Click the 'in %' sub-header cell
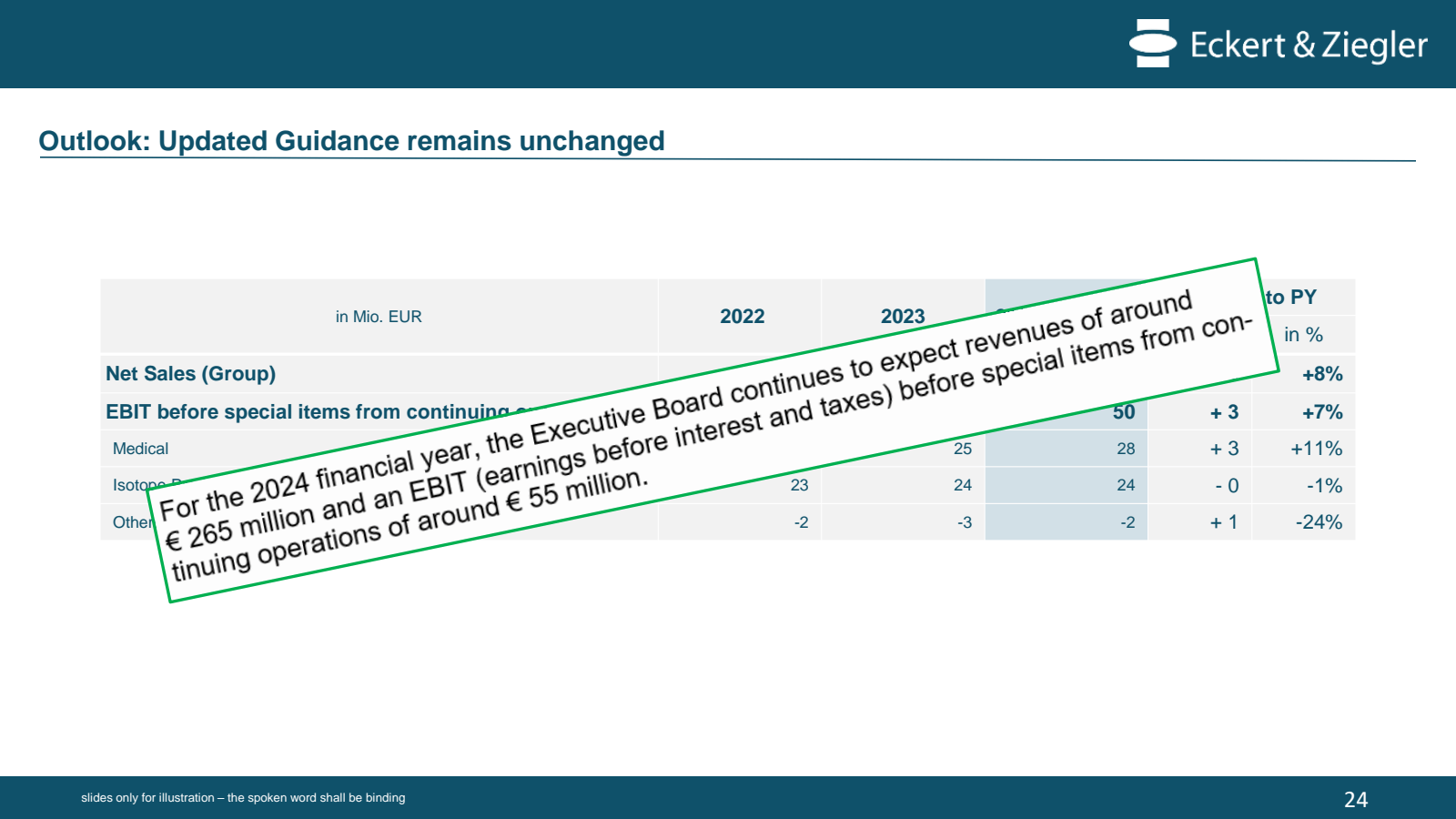Screen dimensions: 1456x819 [x=1303, y=335]
